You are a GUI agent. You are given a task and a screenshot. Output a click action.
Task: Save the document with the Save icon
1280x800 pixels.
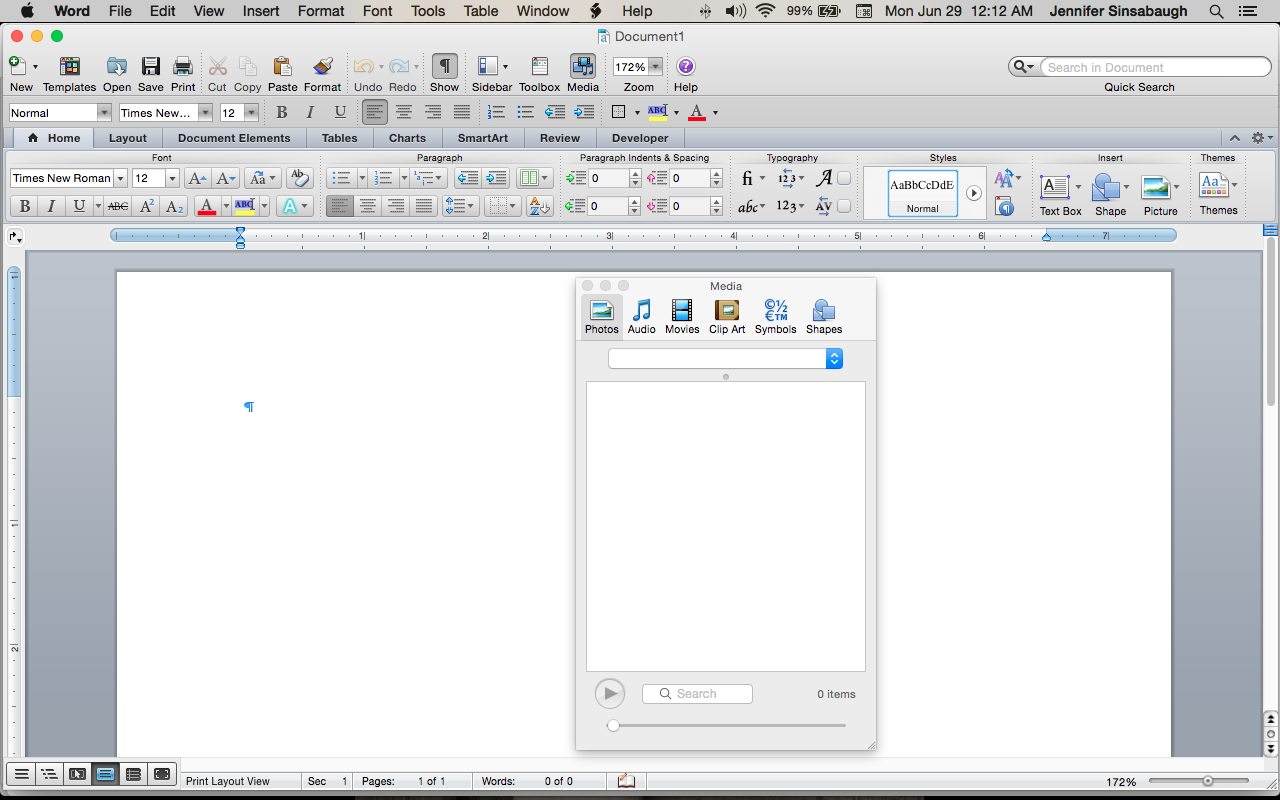pos(151,67)
